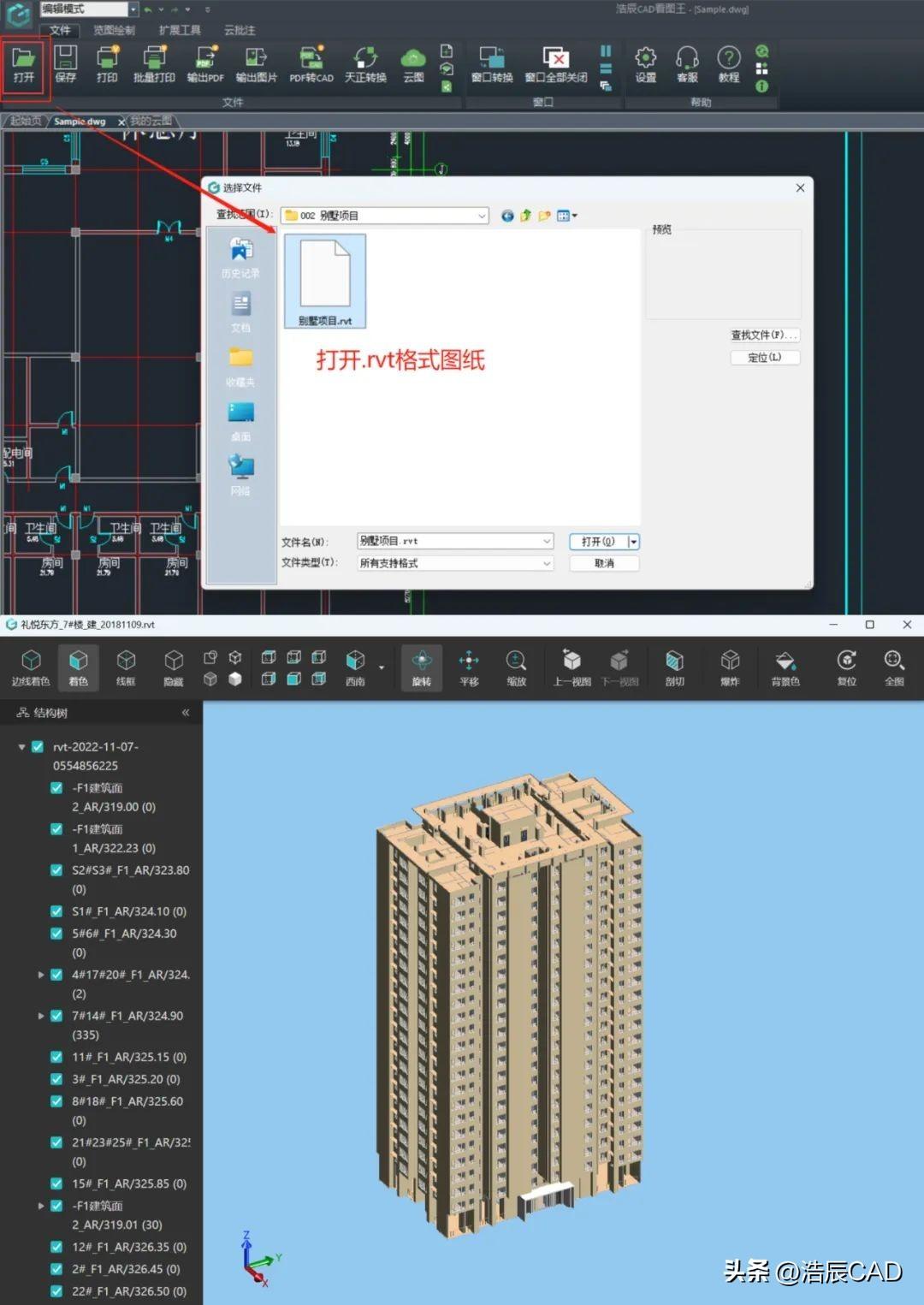
Task: Click the 打开 (Open) ribbon icon
Action: tap(23, 64)
